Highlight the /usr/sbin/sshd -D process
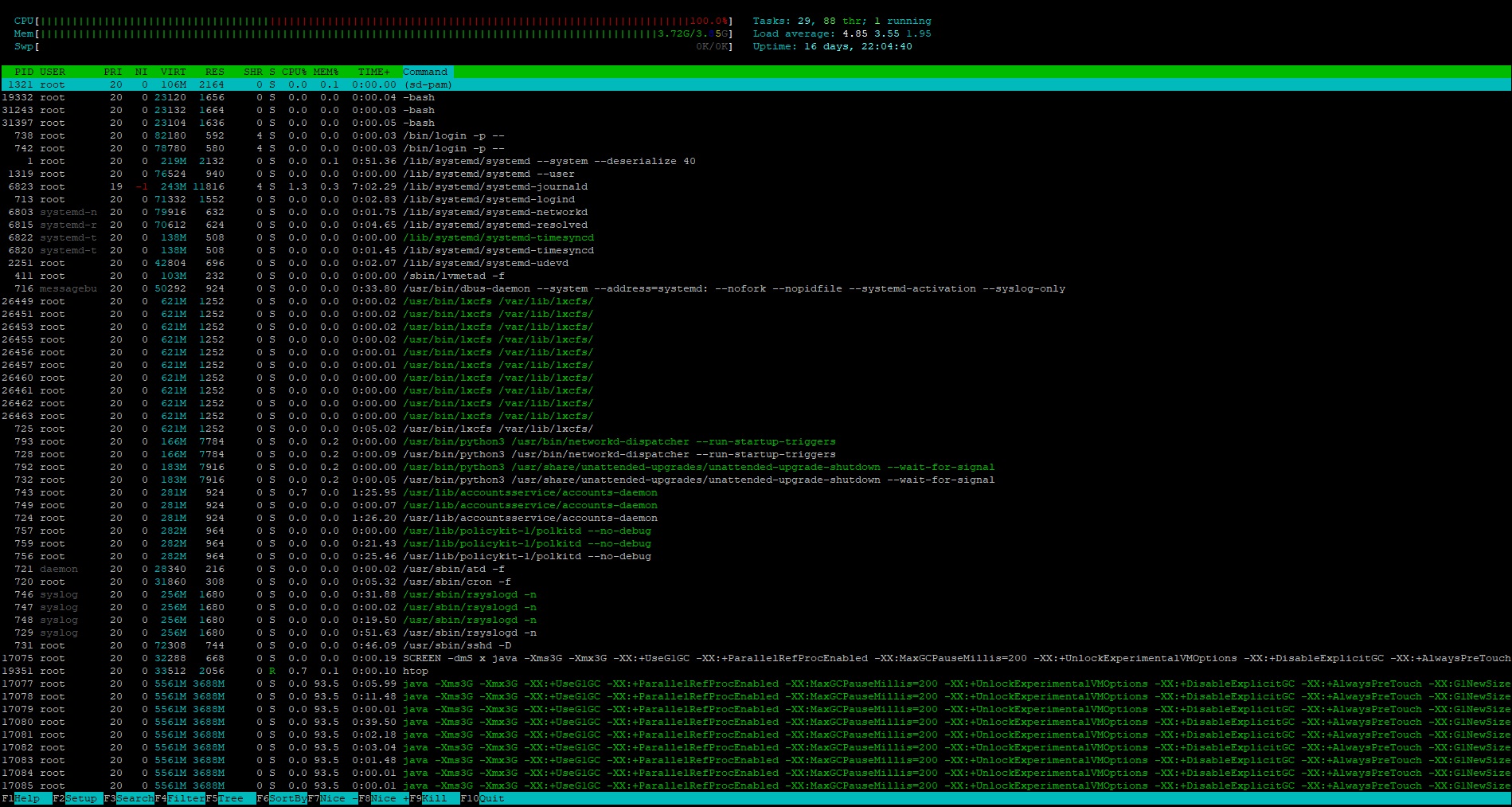 [x=456, y=645]
